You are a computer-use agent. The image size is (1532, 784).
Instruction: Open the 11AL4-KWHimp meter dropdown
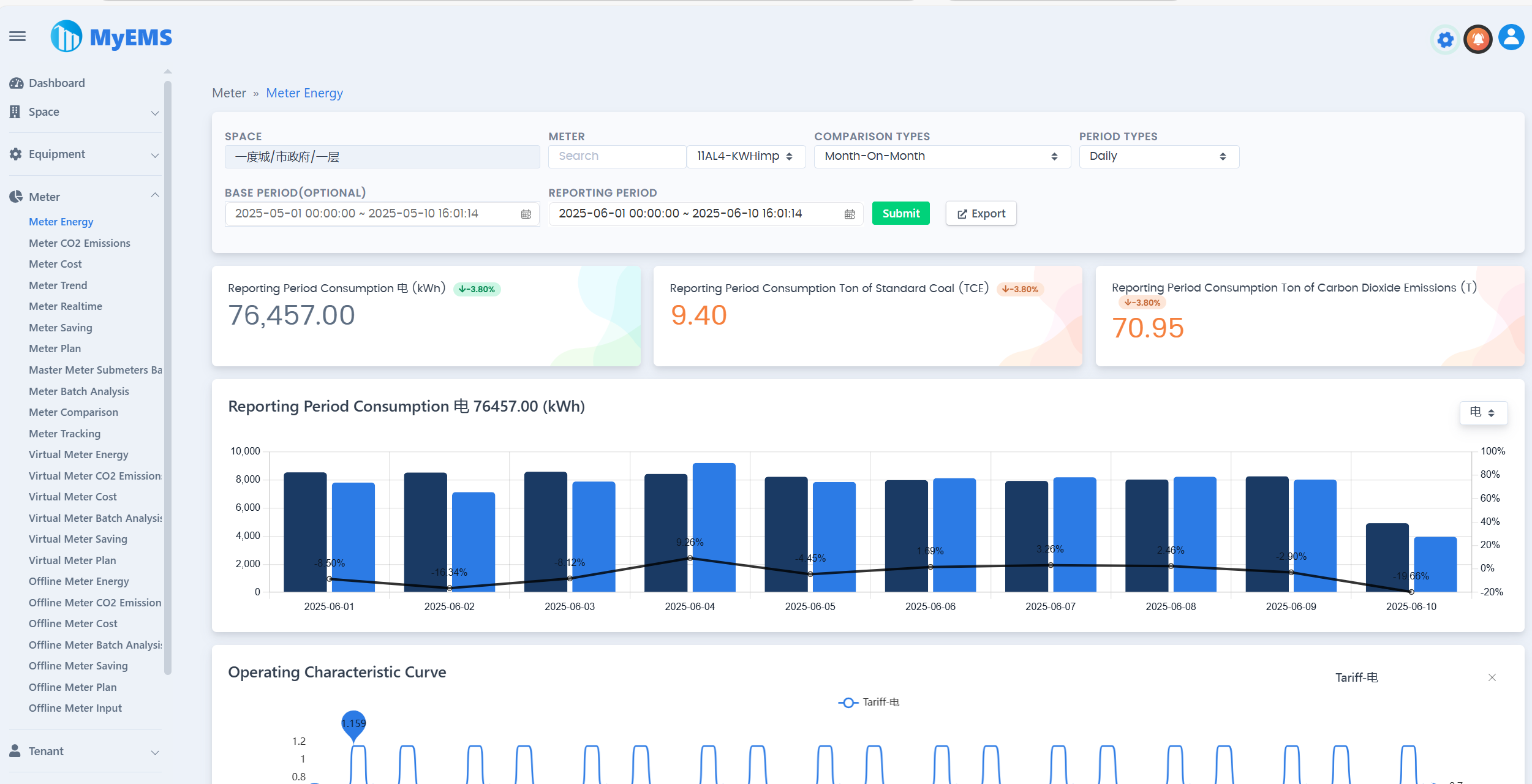[745, 156]
